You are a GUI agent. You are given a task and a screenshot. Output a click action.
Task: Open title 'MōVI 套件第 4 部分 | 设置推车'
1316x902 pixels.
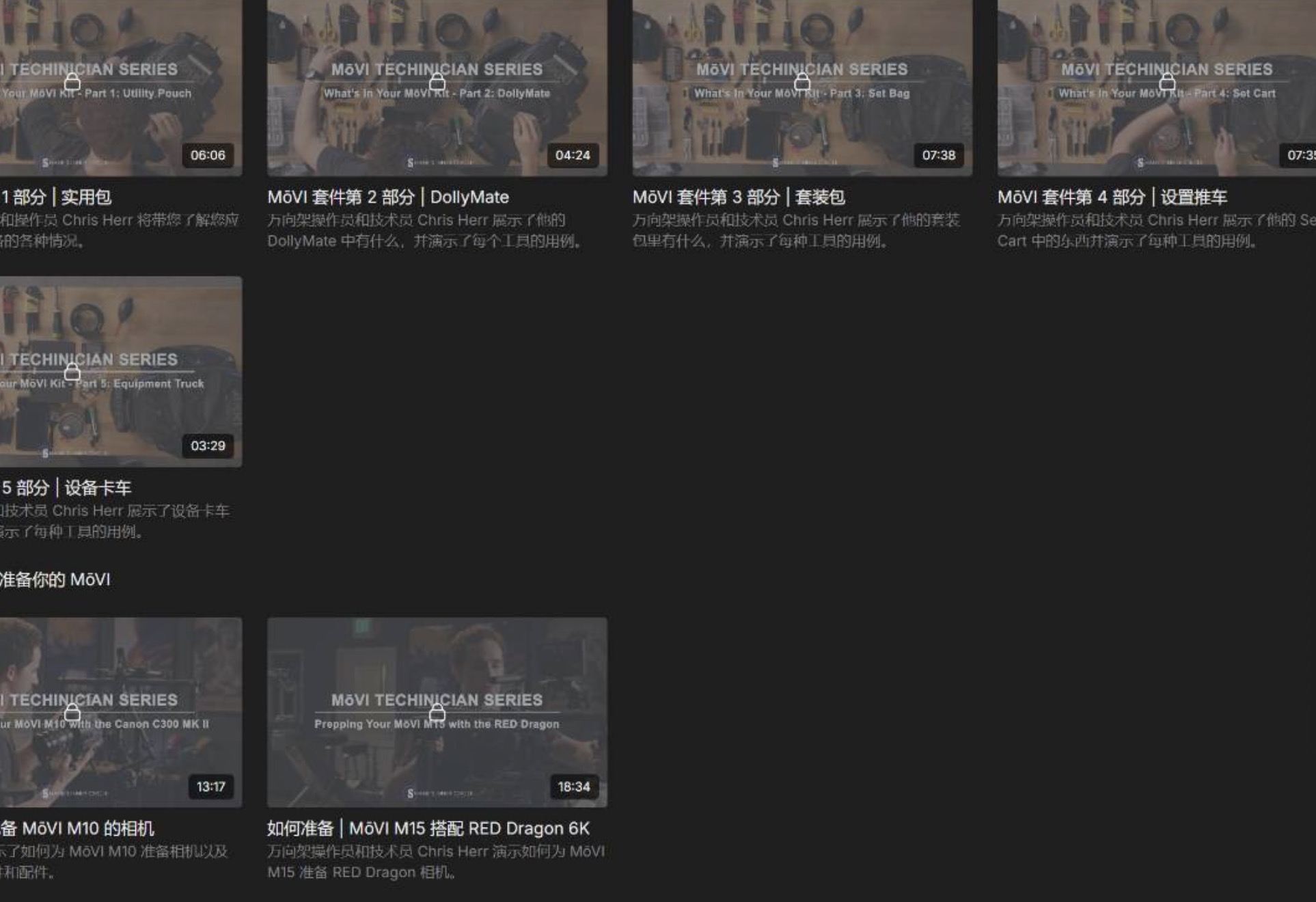pyautogui.click(x=1112, y=197)
